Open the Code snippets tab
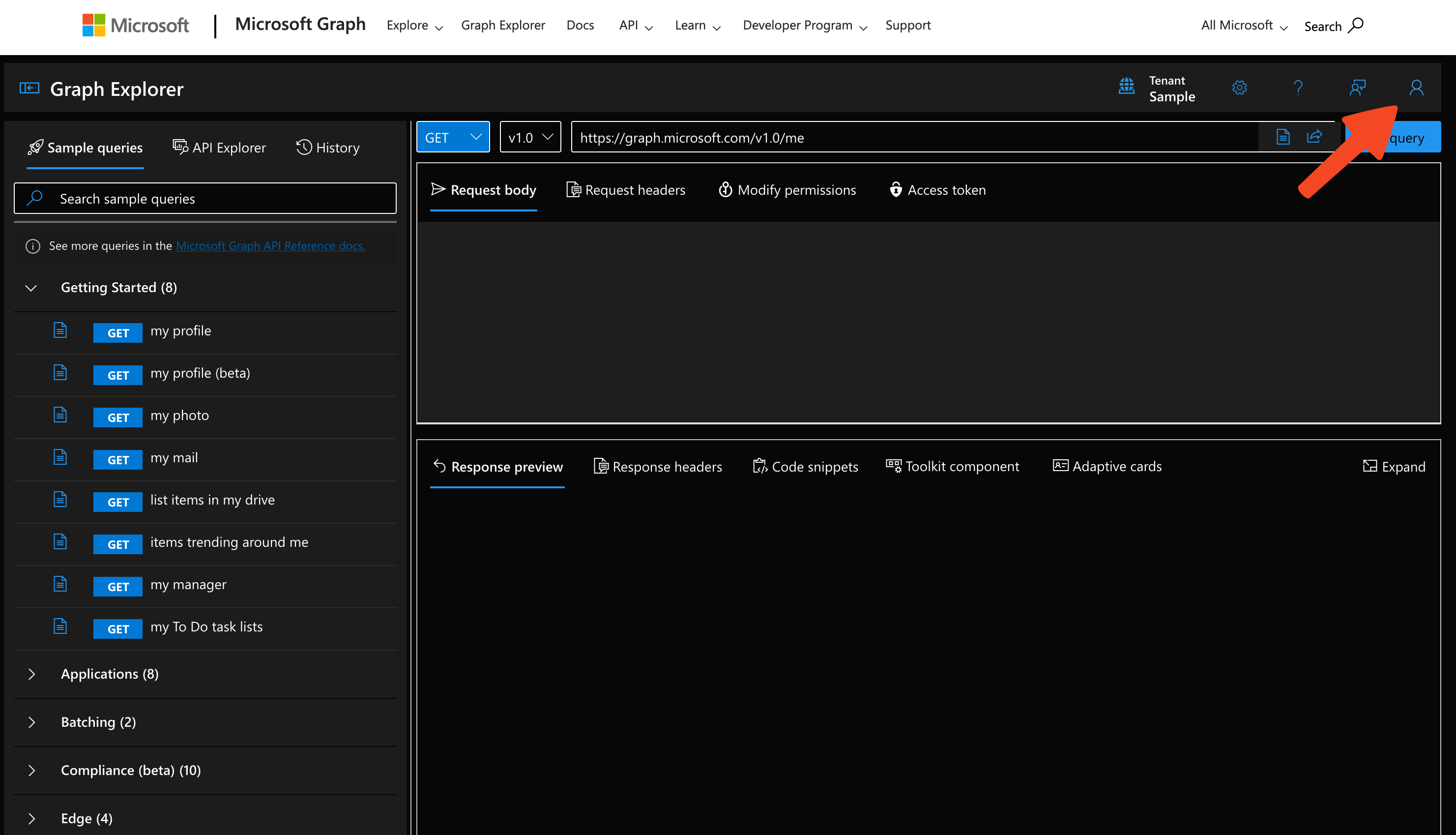This screenshot has height=835, width=1456. 805,467
